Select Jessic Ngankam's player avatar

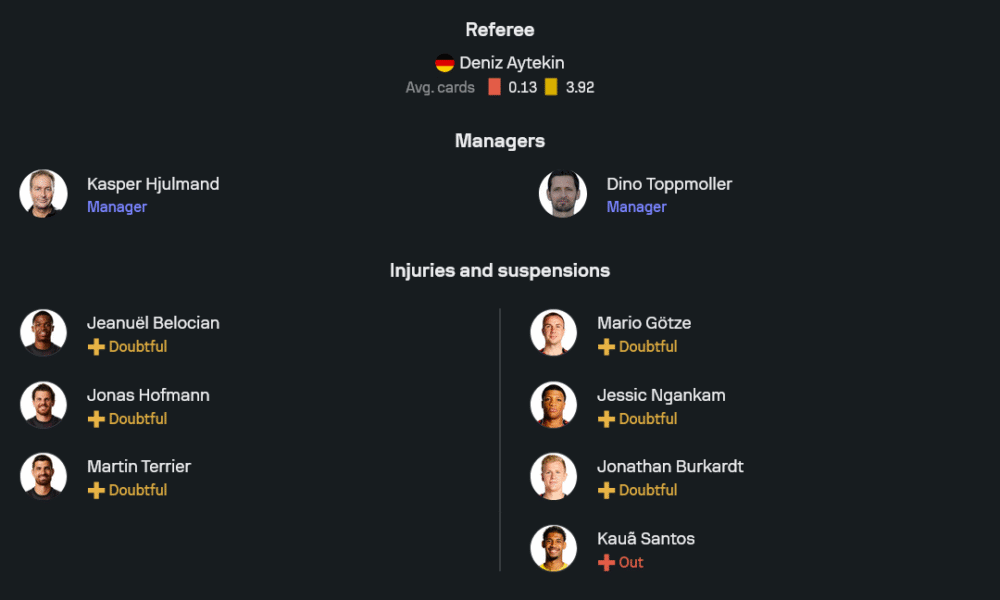pos(553,405)
